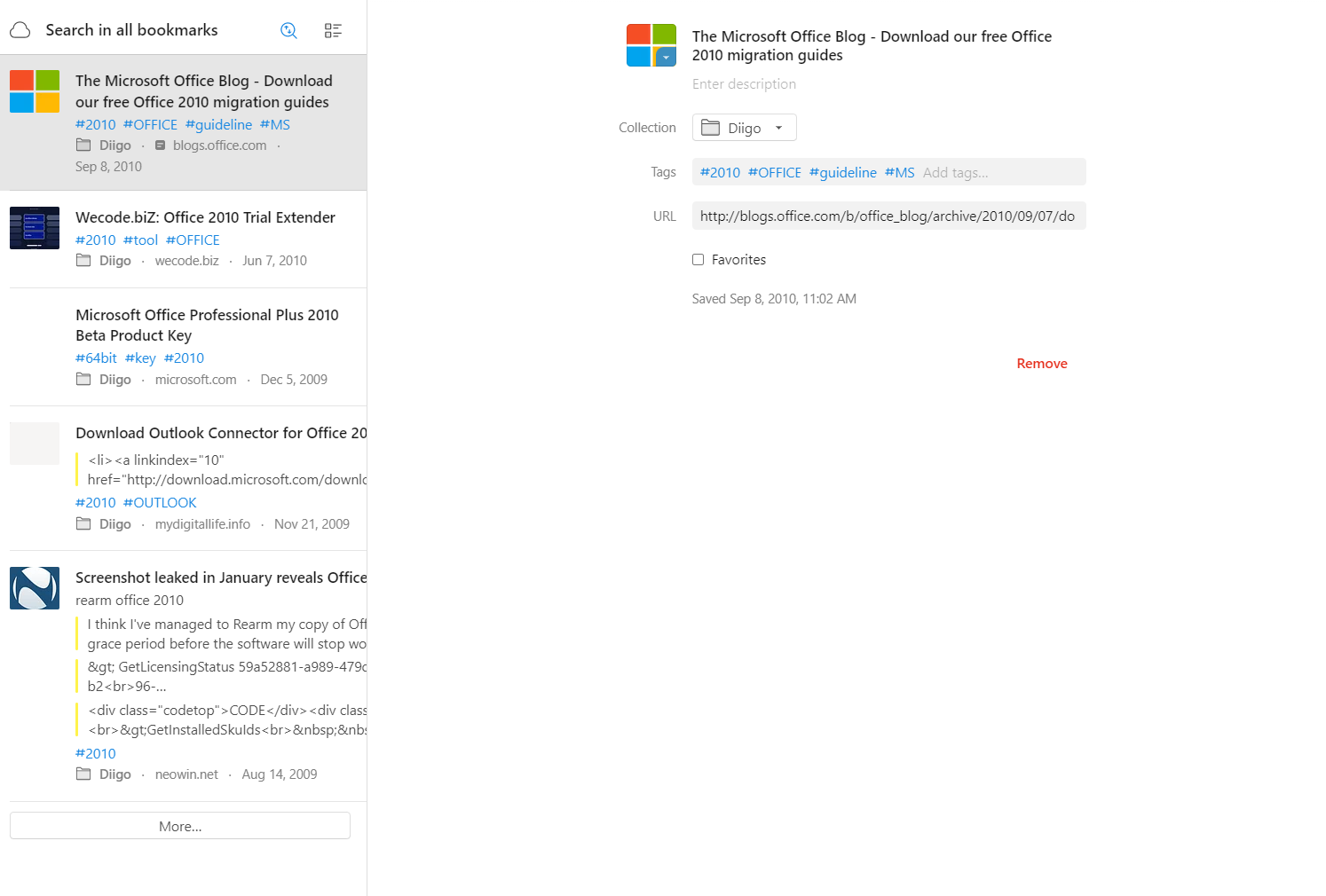
Task: Click wecode.biz domain text
Action: [x=186, y=261]
